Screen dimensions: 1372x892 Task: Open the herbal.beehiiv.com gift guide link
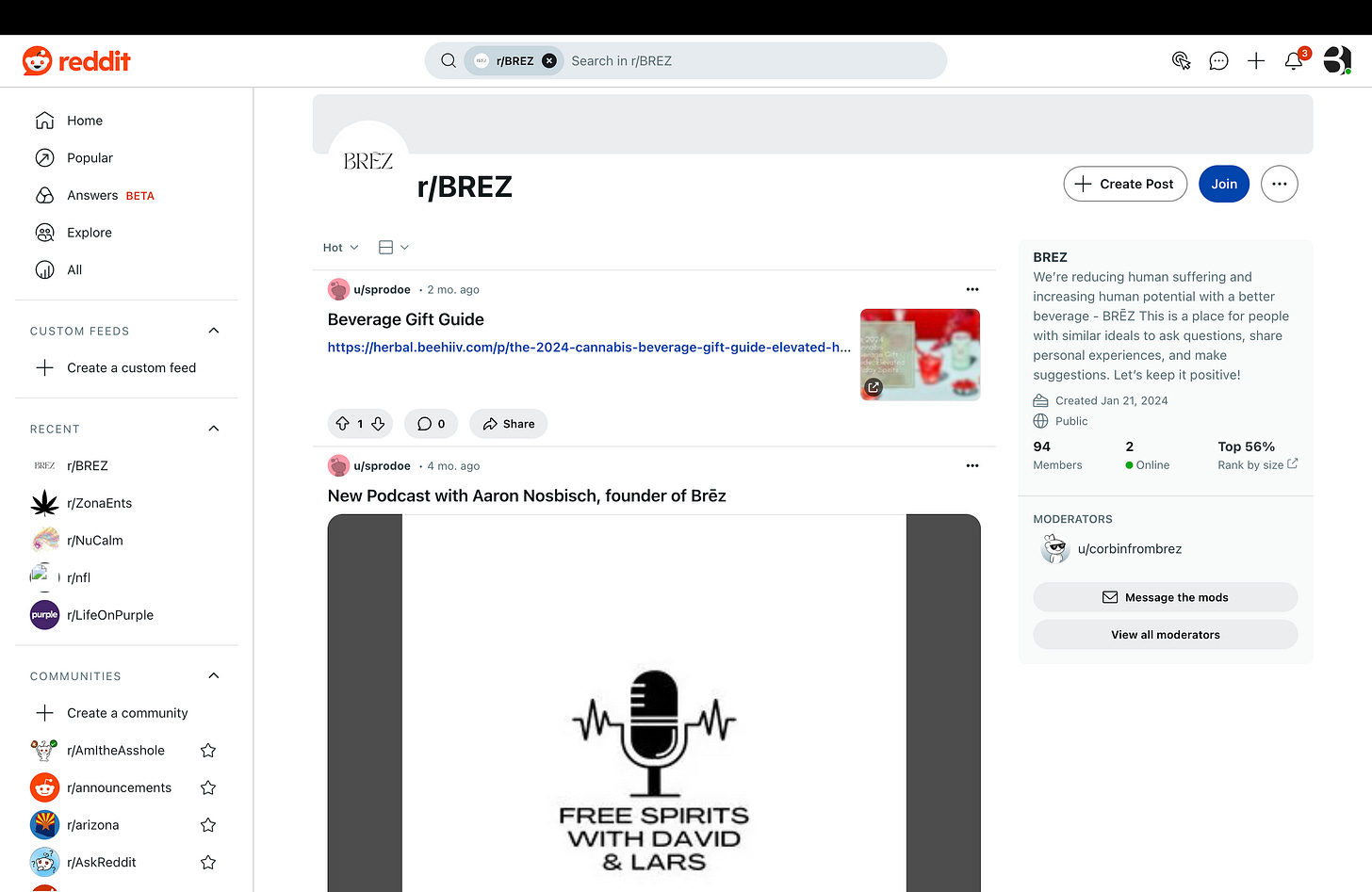[x=589, y=348]
